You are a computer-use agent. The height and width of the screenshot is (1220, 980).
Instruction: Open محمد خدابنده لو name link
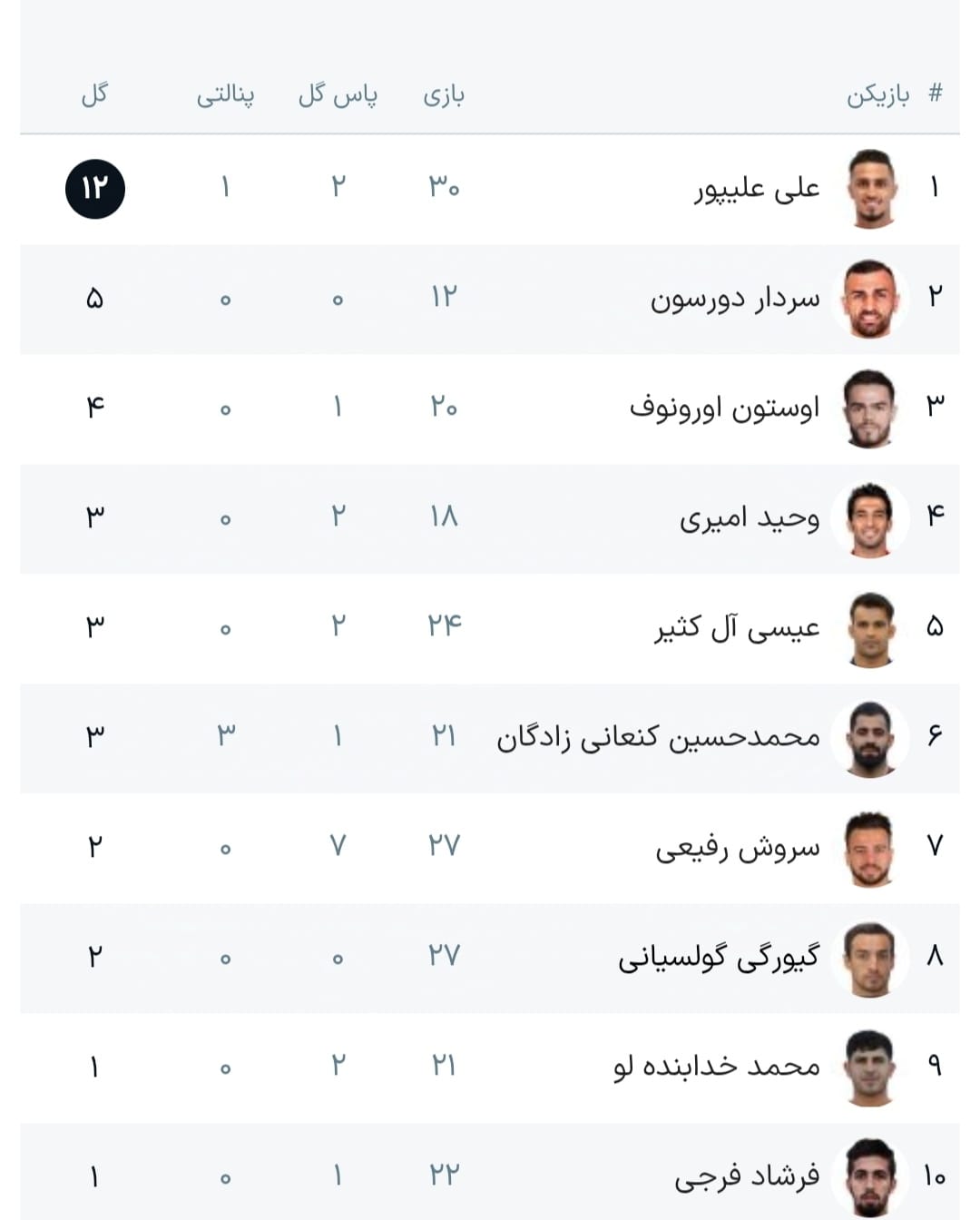(x=717, y=1067)
